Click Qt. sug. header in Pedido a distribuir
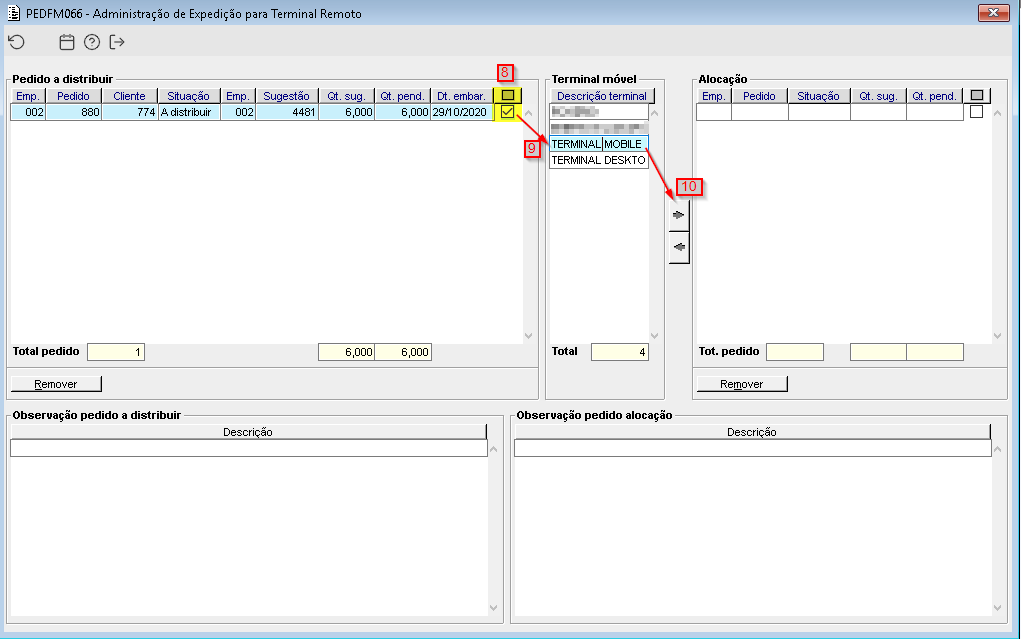Viewport: 1021px width, 639px height. tap(346, 96)
